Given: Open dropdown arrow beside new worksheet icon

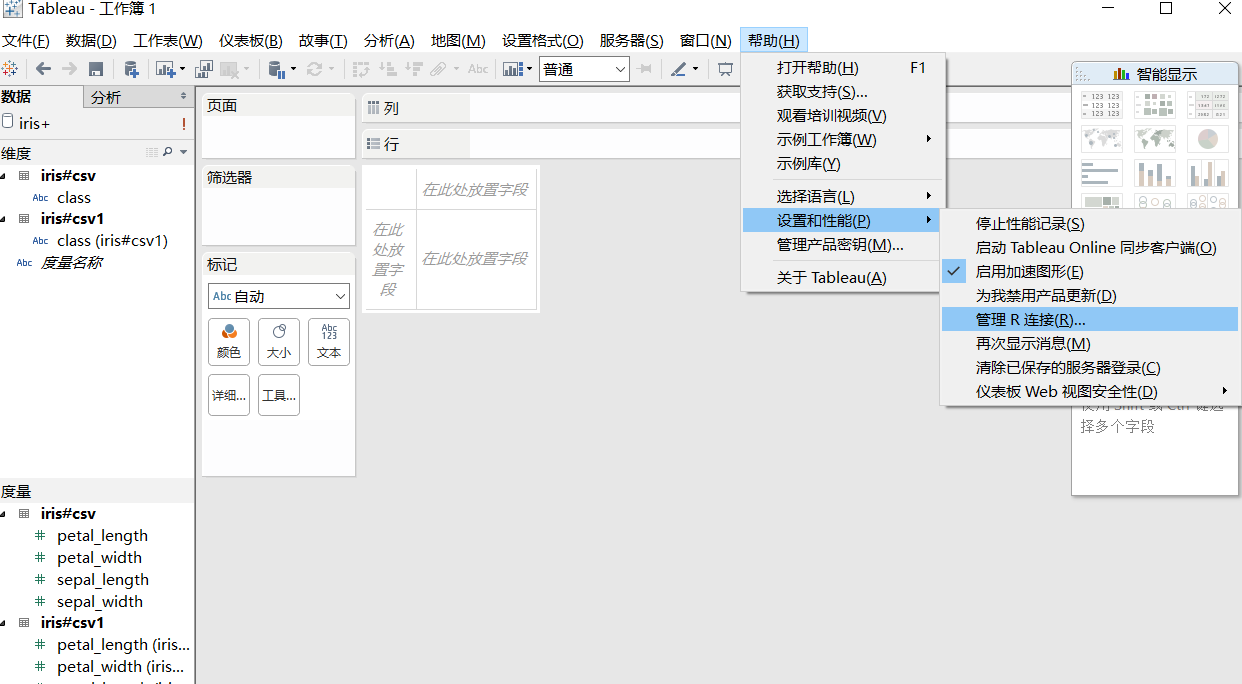Looking at the screenshot, I should click(x=182, y=69).
